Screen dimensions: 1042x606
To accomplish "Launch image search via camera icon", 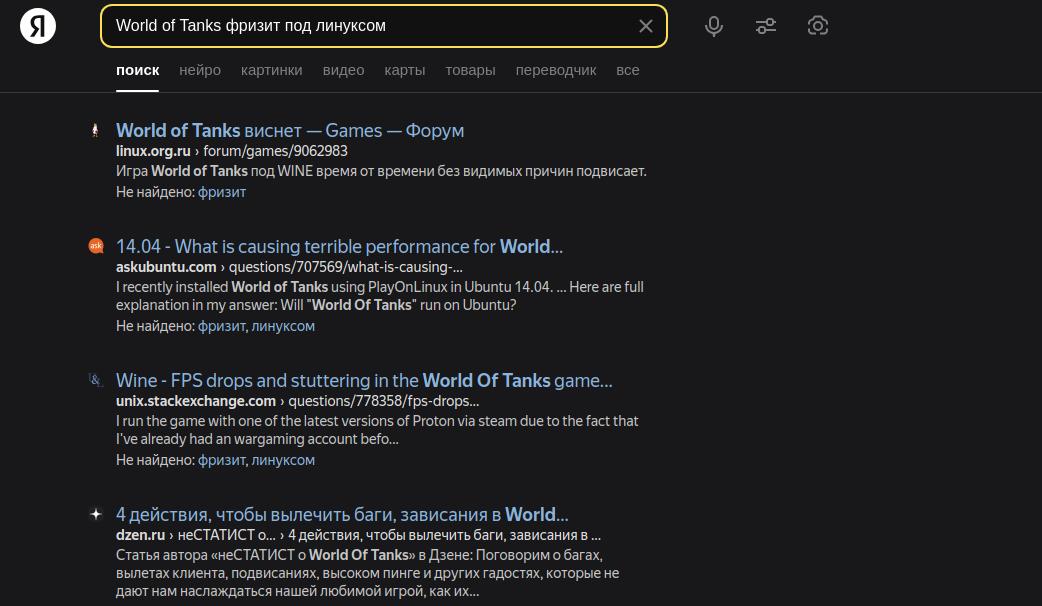I will [817, 26].
